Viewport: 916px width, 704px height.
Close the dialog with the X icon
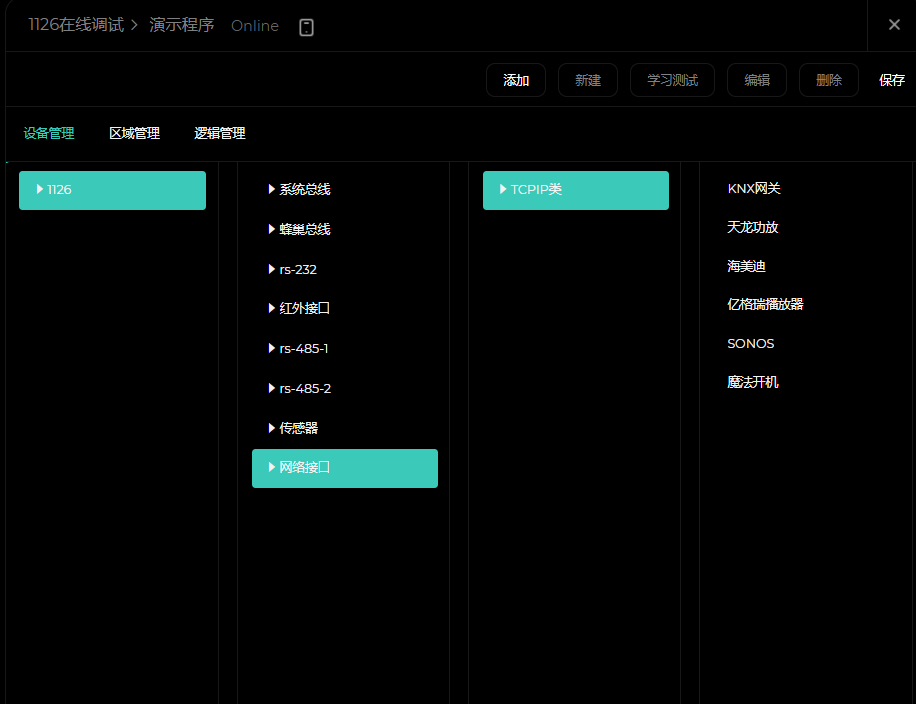pos(894,25)
